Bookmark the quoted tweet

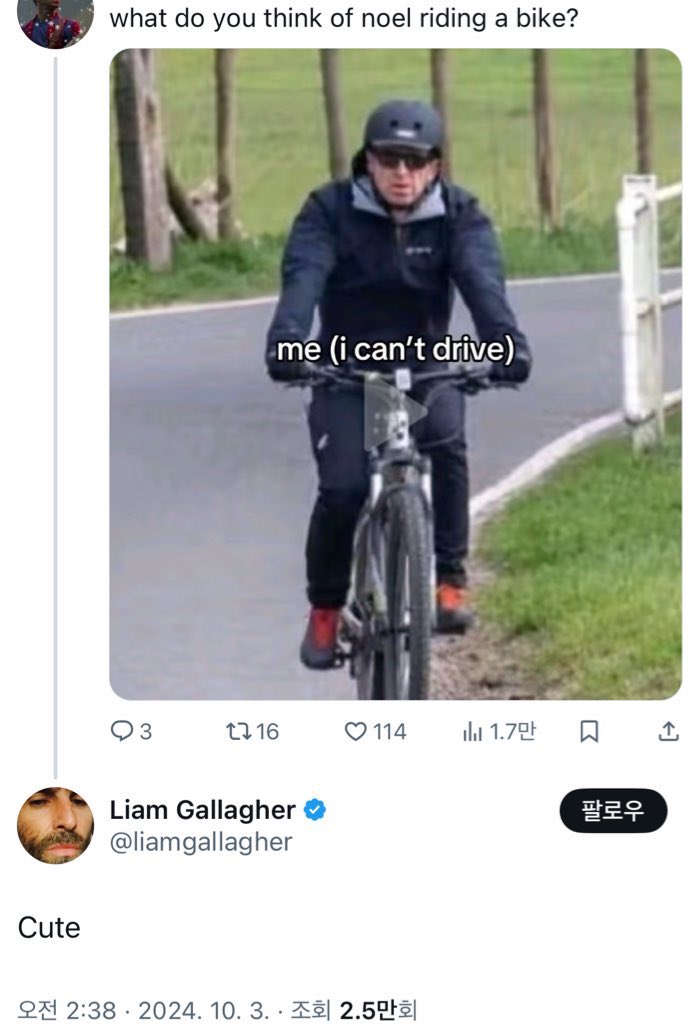pyautogui.click(x=589, y=731)
